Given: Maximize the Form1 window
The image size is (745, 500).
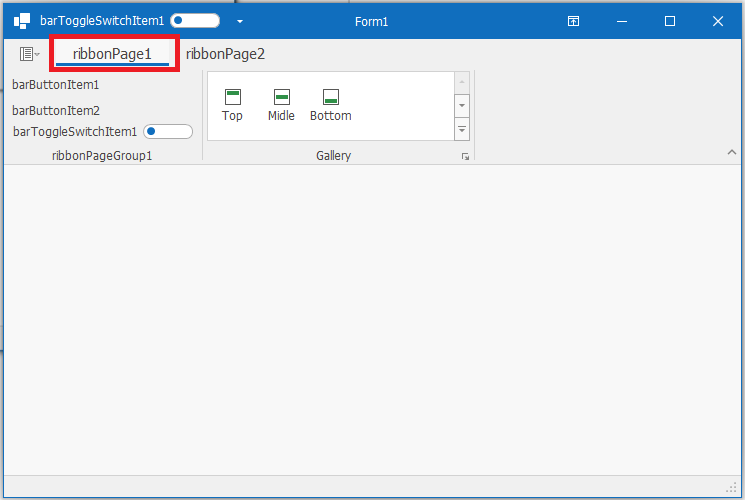Looking at the screenshot, I should (x=670, y=21).
